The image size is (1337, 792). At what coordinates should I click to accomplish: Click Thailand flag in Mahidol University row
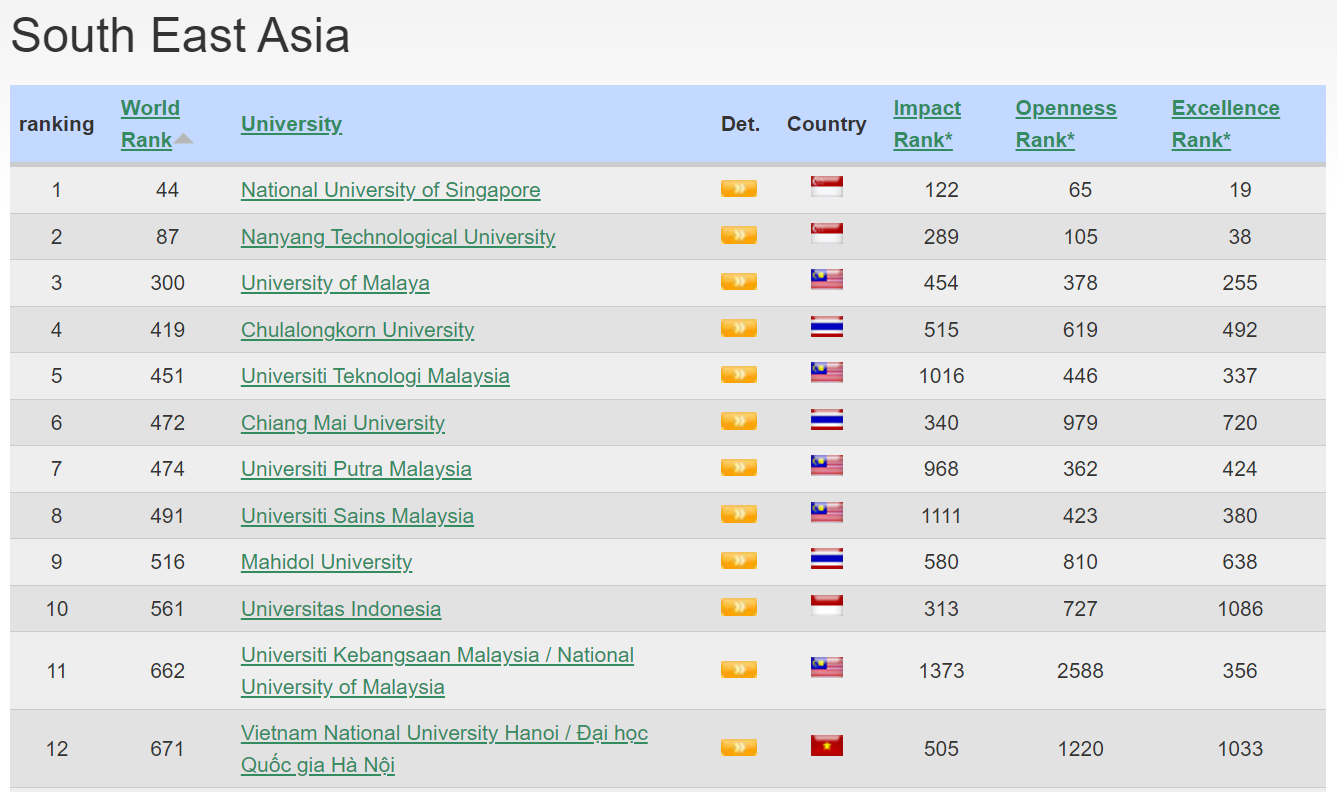click(827, 559)
